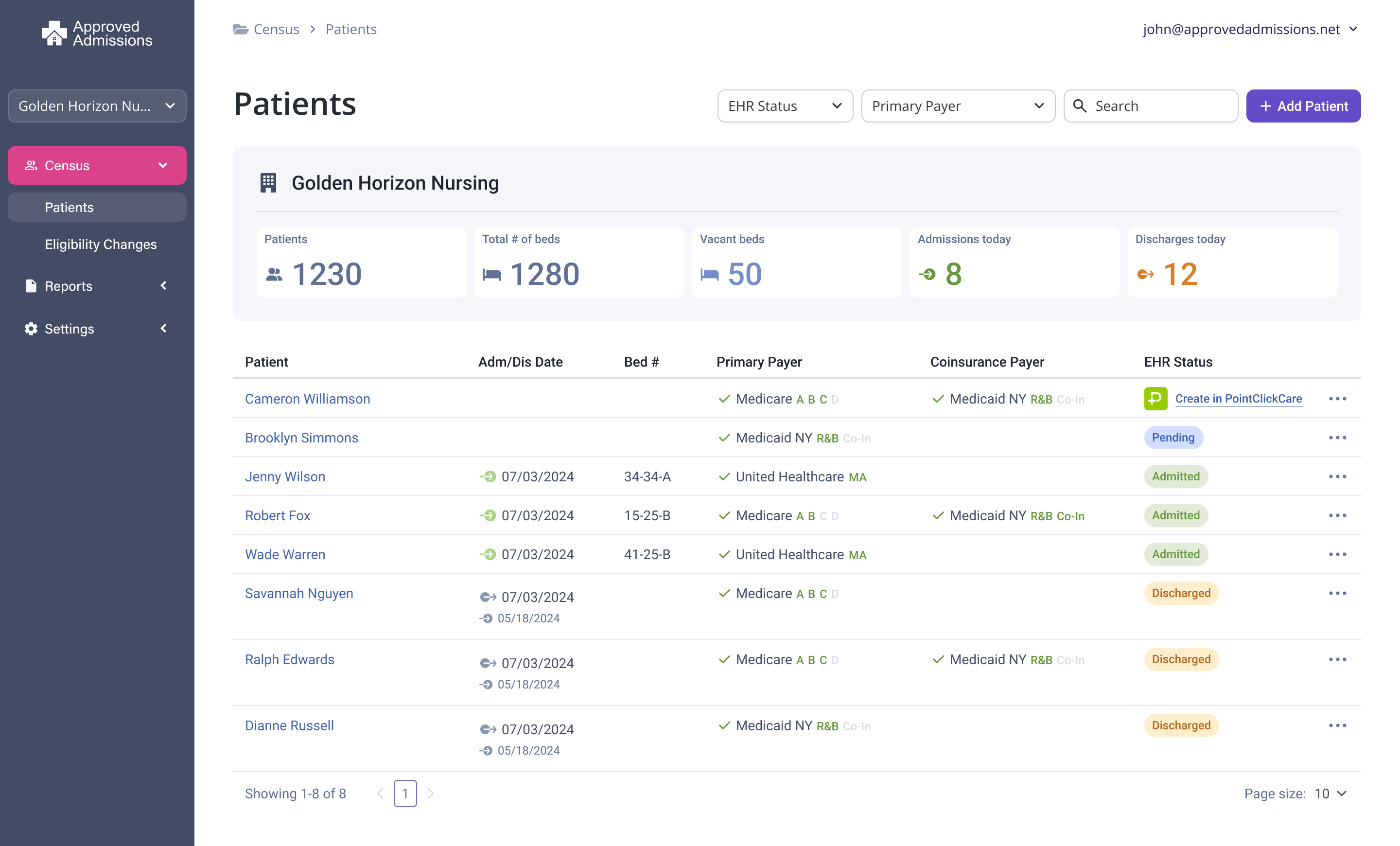
Task: Click the Add Patient button
Action: pyautogui.click(x=1303, y=106)
